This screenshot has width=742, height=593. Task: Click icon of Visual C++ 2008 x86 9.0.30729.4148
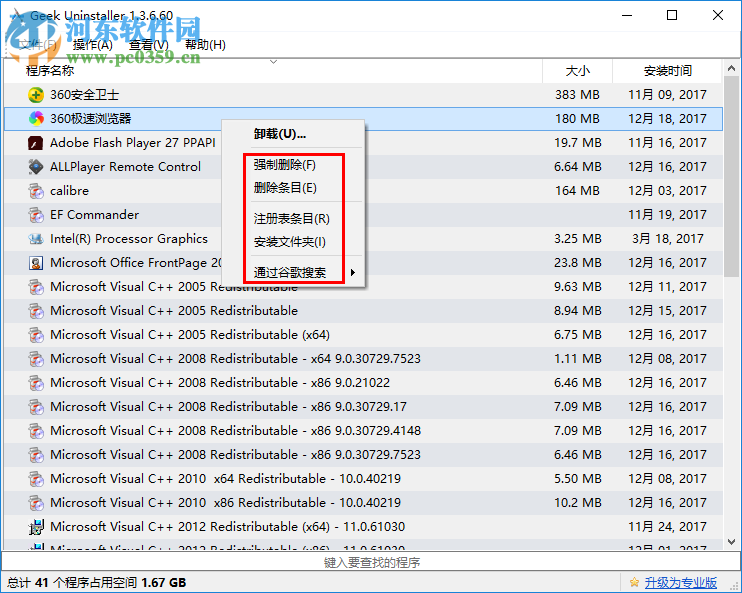tap(36, 431)
